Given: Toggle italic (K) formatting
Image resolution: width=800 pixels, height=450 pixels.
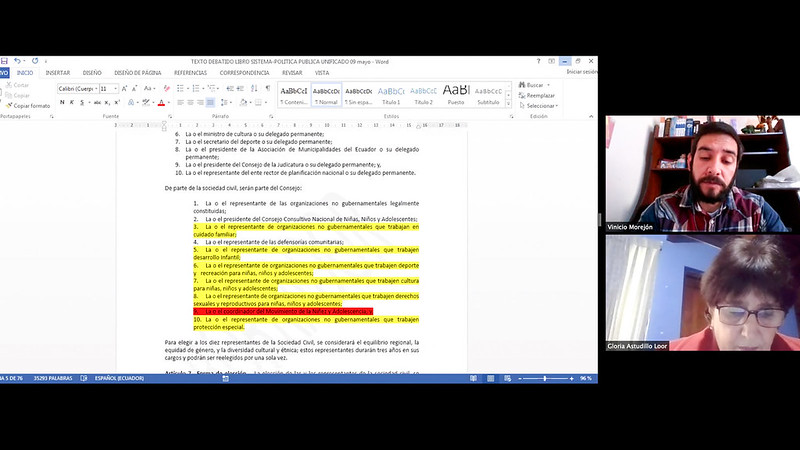Looking at the screenshot, I should [x=72, y=103].
